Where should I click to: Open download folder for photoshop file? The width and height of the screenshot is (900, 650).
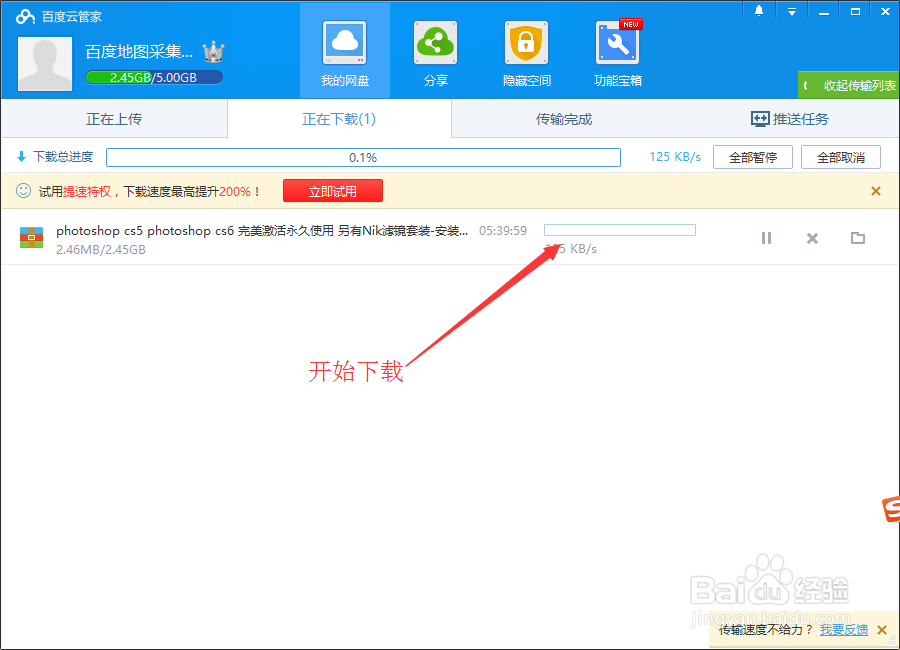858,238
